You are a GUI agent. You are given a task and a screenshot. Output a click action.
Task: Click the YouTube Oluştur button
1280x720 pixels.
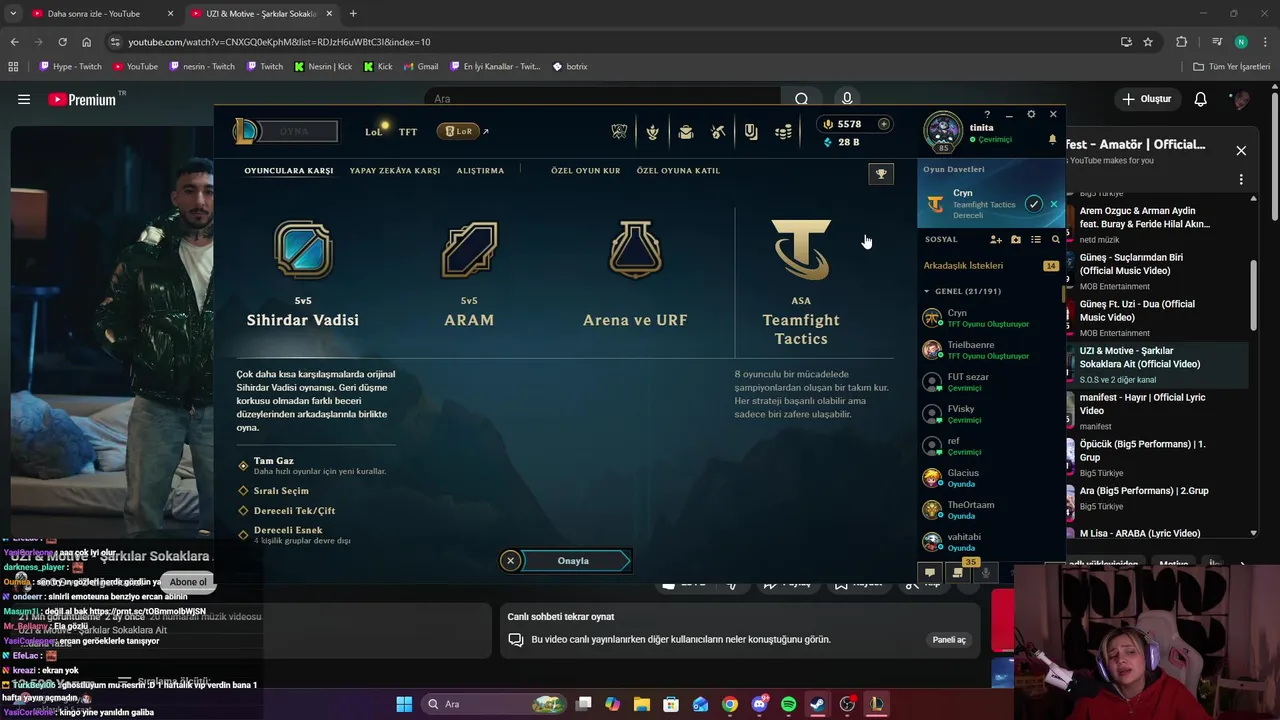(1146, 99)
